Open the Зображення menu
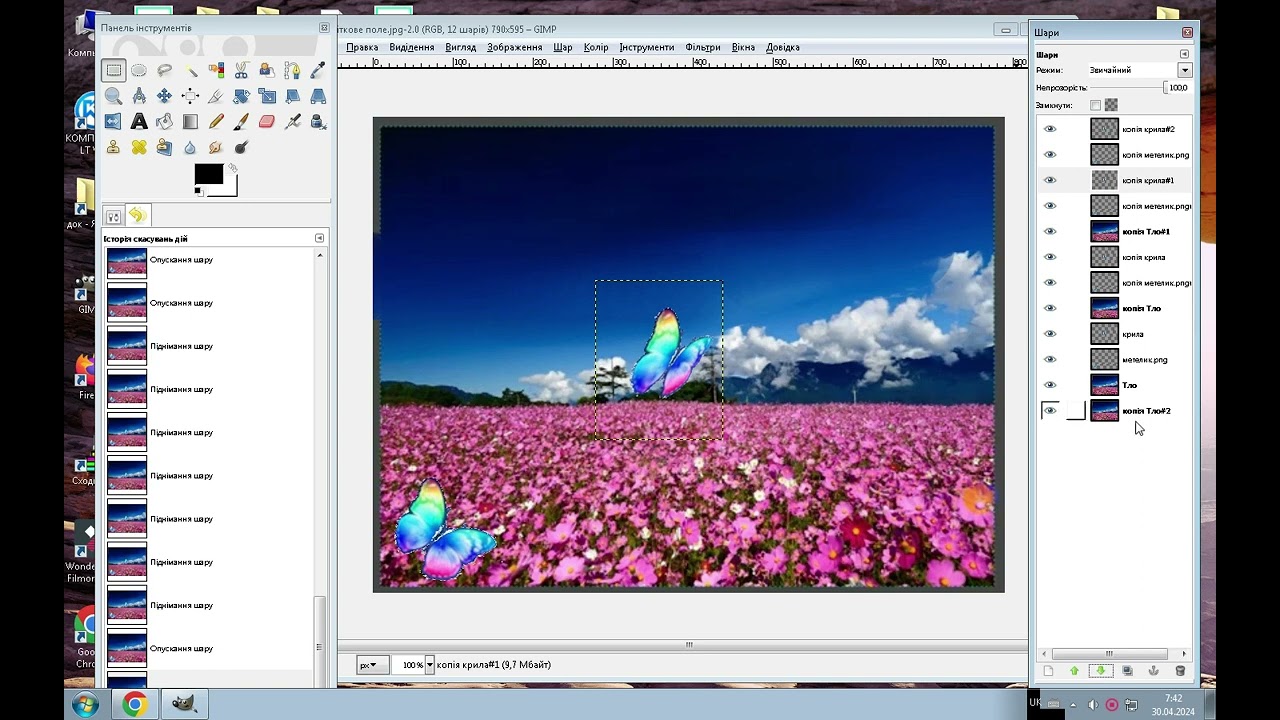 pyautogui.click(x=514, y=47)
